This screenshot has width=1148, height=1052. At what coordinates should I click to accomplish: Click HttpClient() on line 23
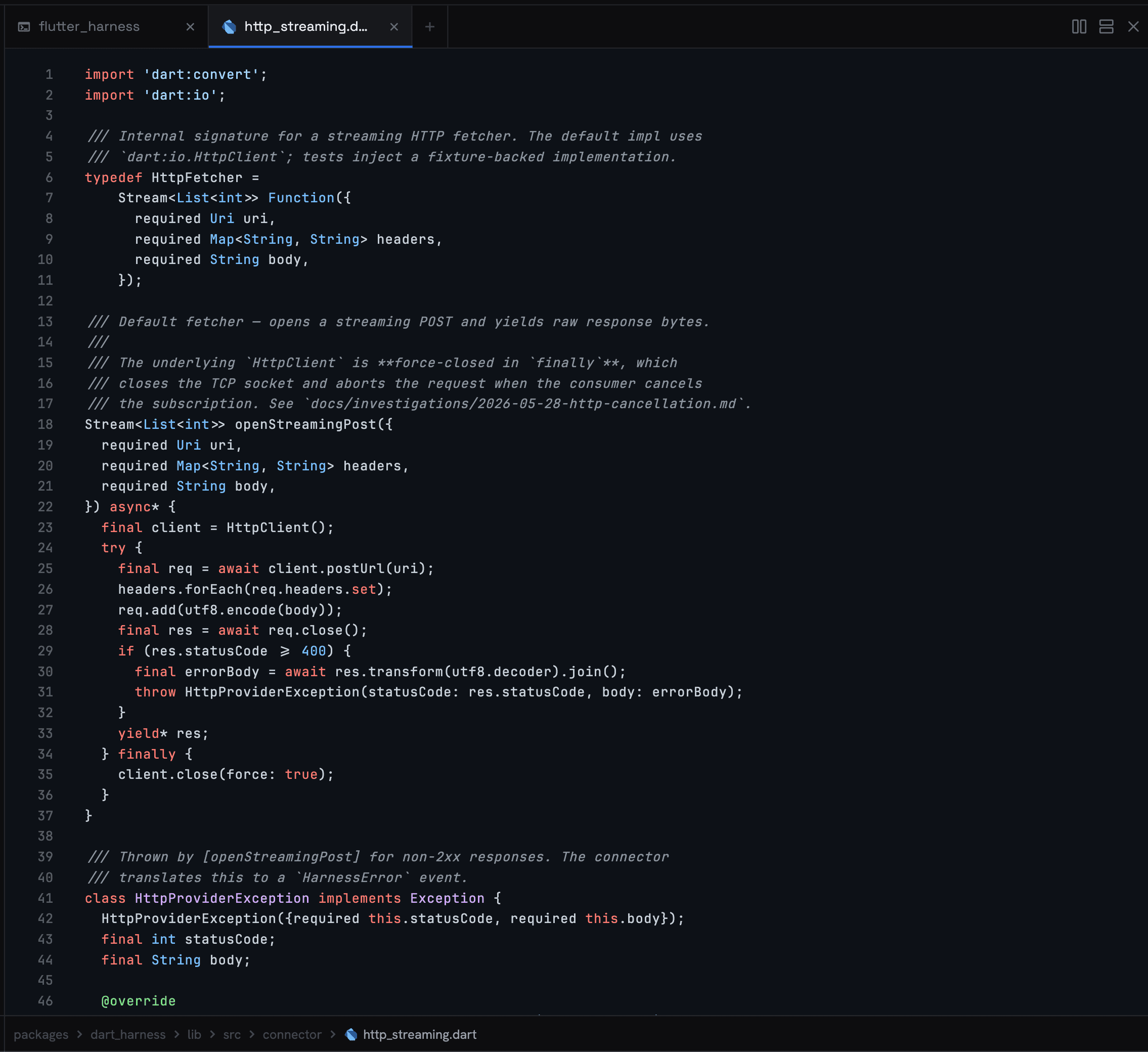[276, 528]
